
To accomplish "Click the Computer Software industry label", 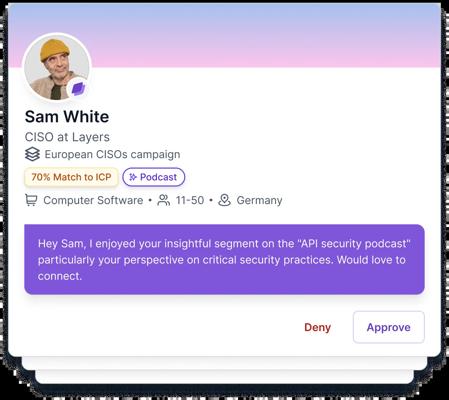I will point(93,200).
